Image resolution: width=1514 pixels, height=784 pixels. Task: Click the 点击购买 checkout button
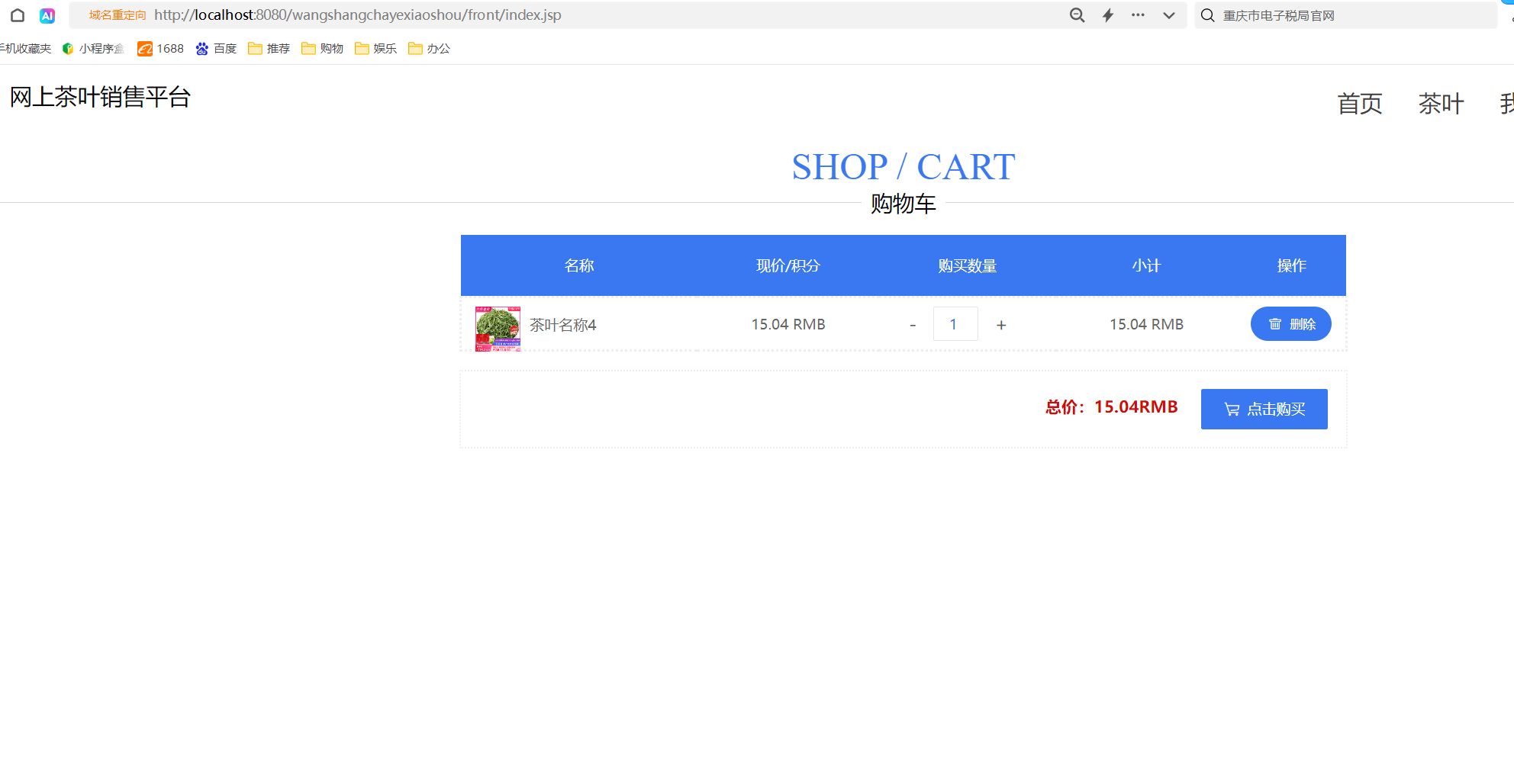coord(1264,410)
